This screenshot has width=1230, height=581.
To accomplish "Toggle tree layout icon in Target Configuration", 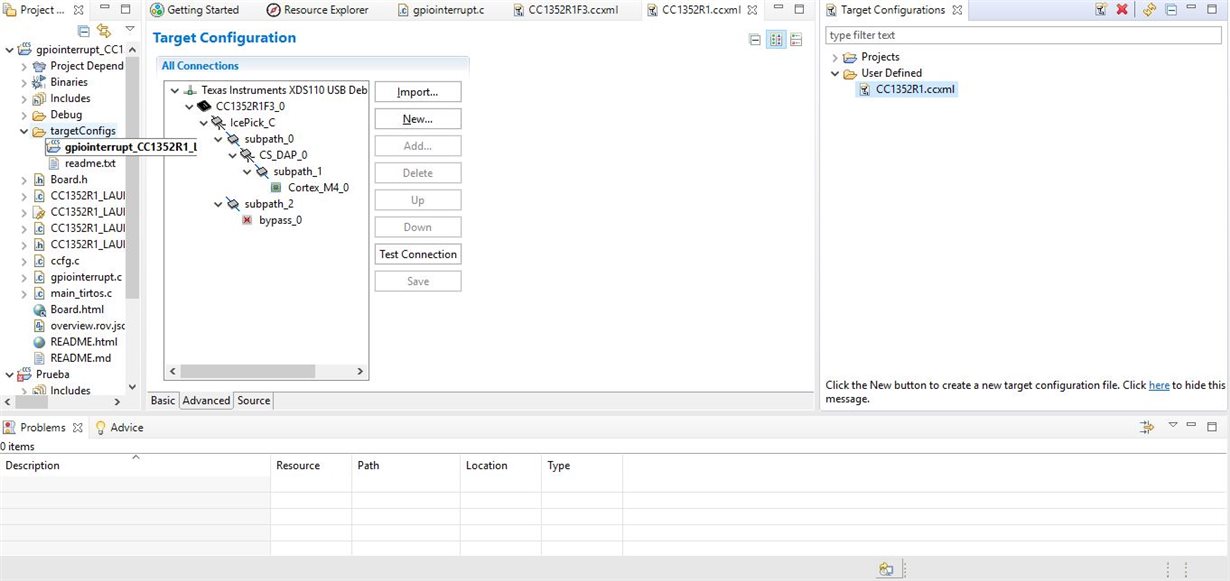I will click(776, 40).
